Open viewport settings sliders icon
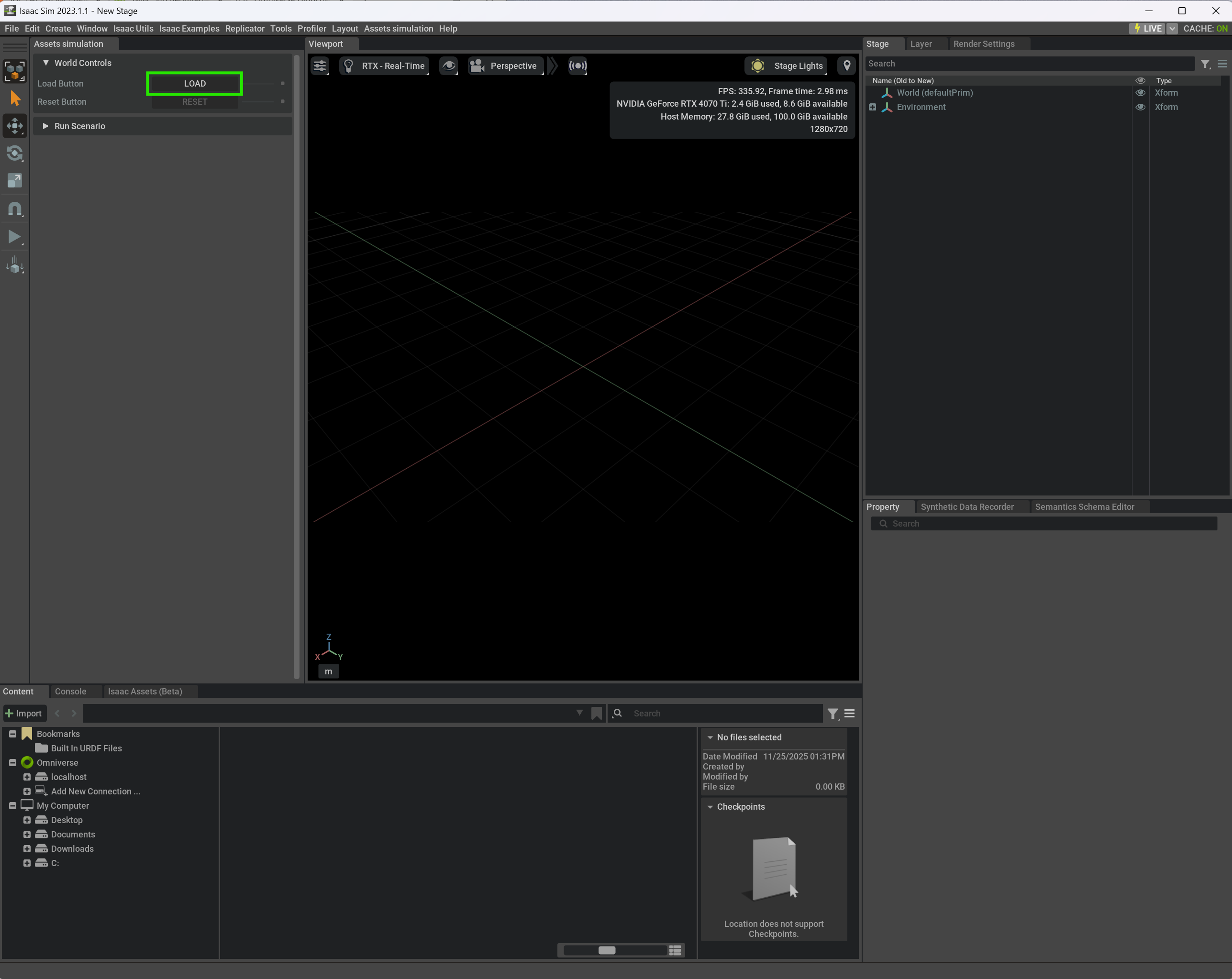 [320, 66]
